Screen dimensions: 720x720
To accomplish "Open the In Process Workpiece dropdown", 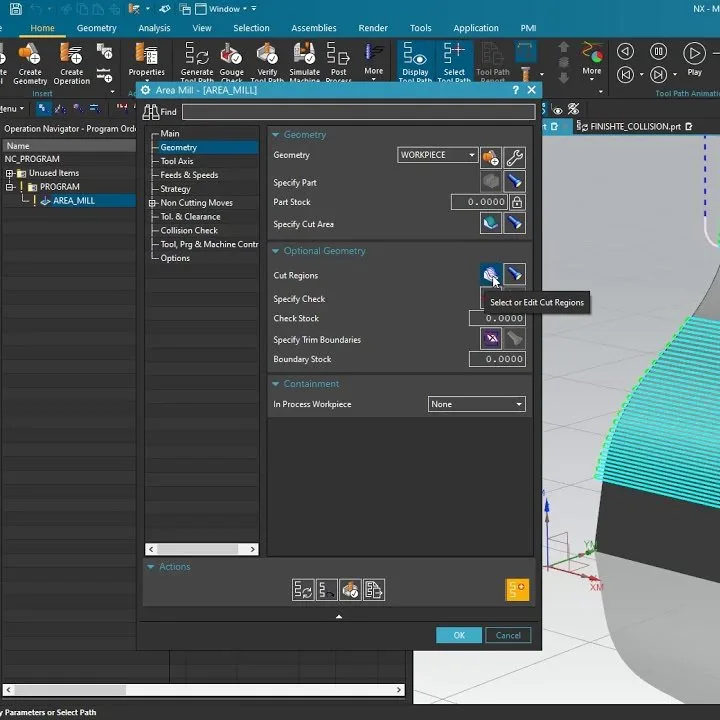I will click(477, 404).
